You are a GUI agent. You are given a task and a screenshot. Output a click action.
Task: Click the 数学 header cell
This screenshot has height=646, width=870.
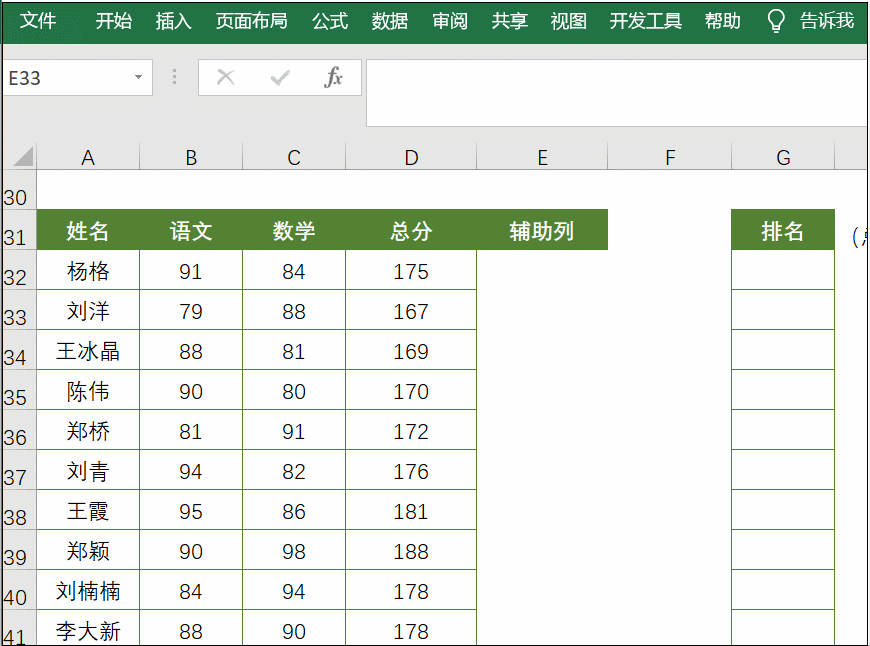pos(294,230)
